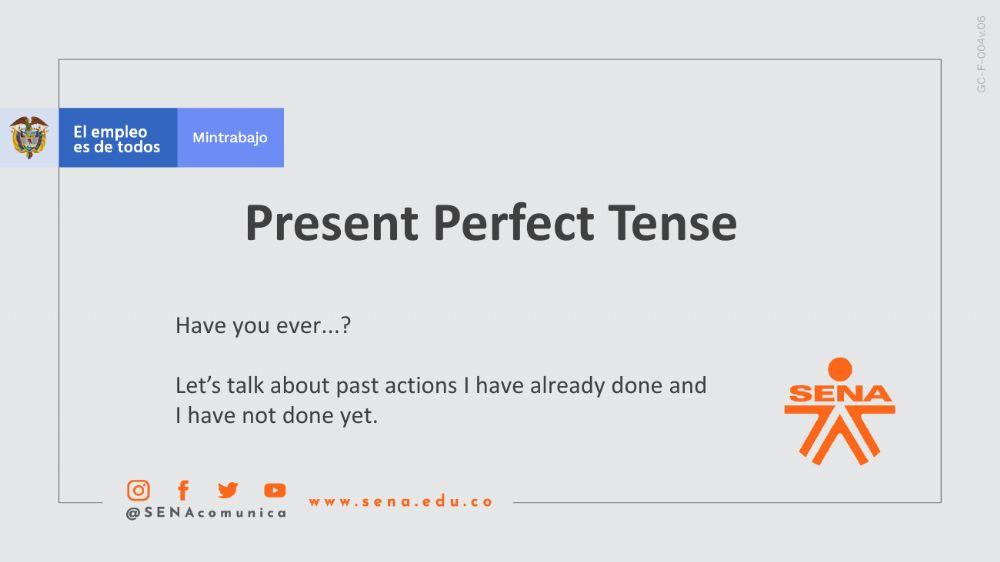
Task: Click the SENA wordmark in the logo
Action: pos(839,393)
